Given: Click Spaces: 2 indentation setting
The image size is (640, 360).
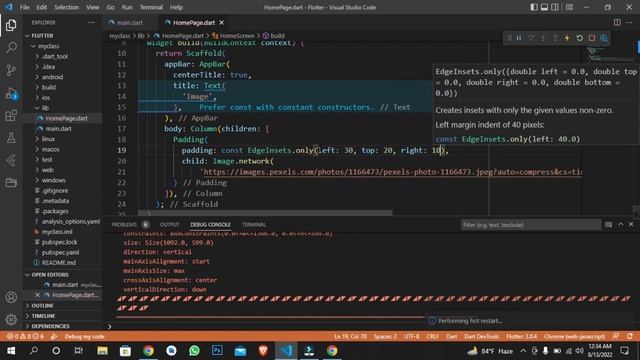Looking at the screenshot, I should coord(385,336).
